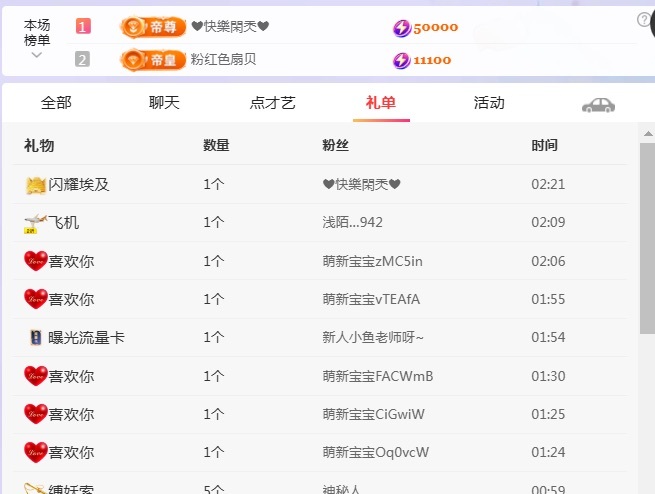Click heart icon in 萌新宝宝FACWmB row

tap(36, 376)
